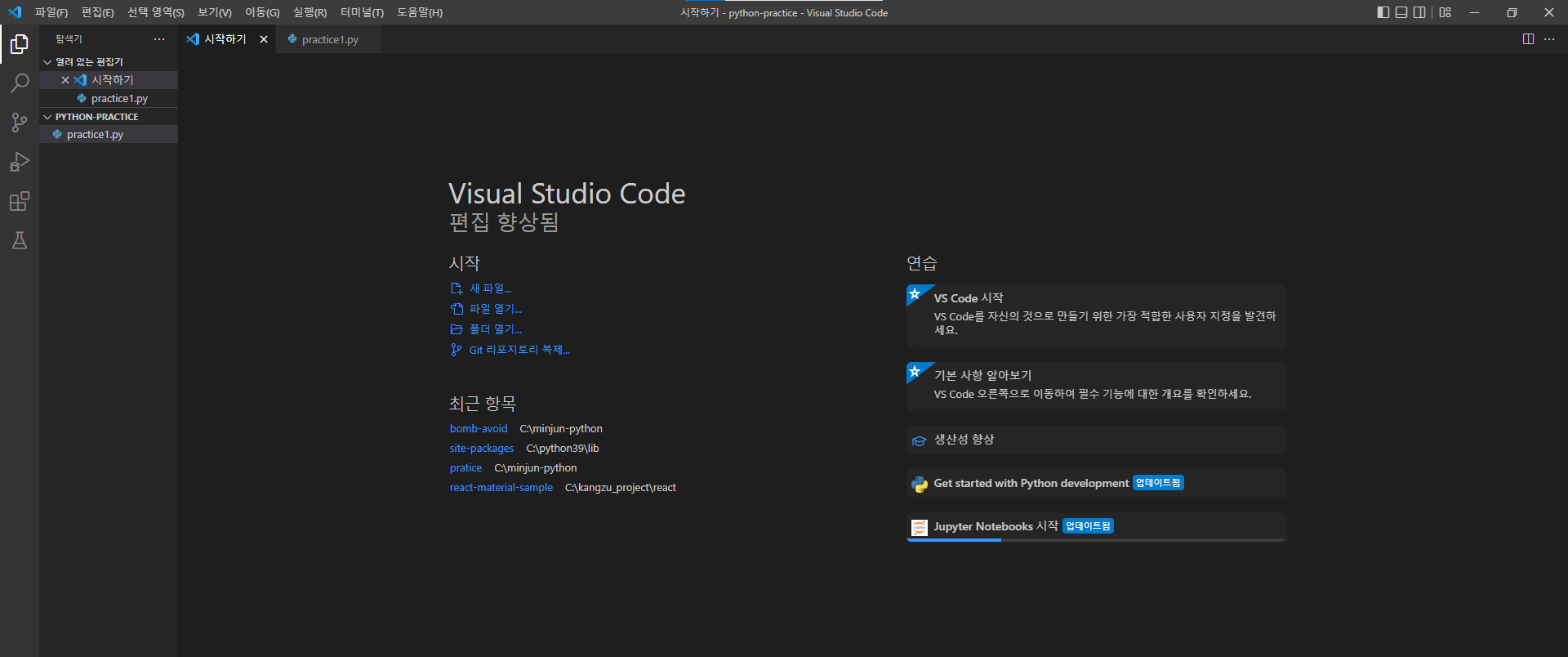Click the 폴더 열기 folder icon
Image resolution: width=1568 pixels, height=657 pixels.
[457, 329]
